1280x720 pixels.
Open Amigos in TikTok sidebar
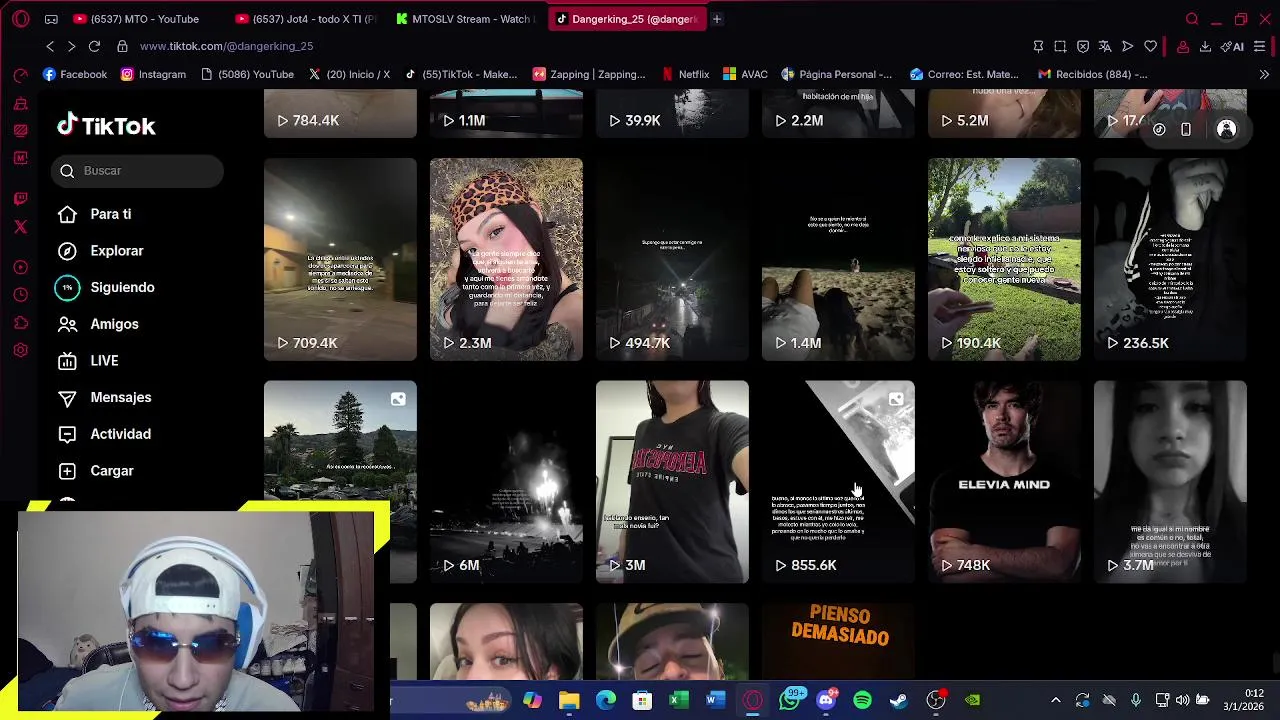[x=98, y=324]
